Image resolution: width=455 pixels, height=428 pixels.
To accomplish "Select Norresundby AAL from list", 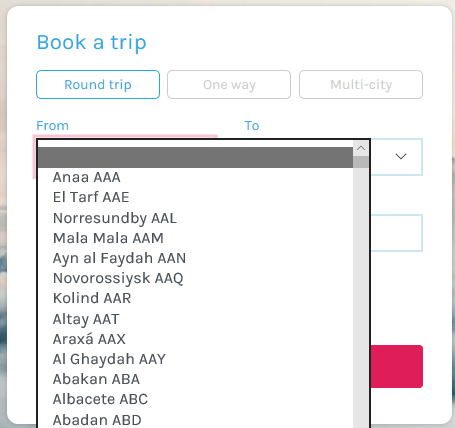I will (x=195, y=218).
